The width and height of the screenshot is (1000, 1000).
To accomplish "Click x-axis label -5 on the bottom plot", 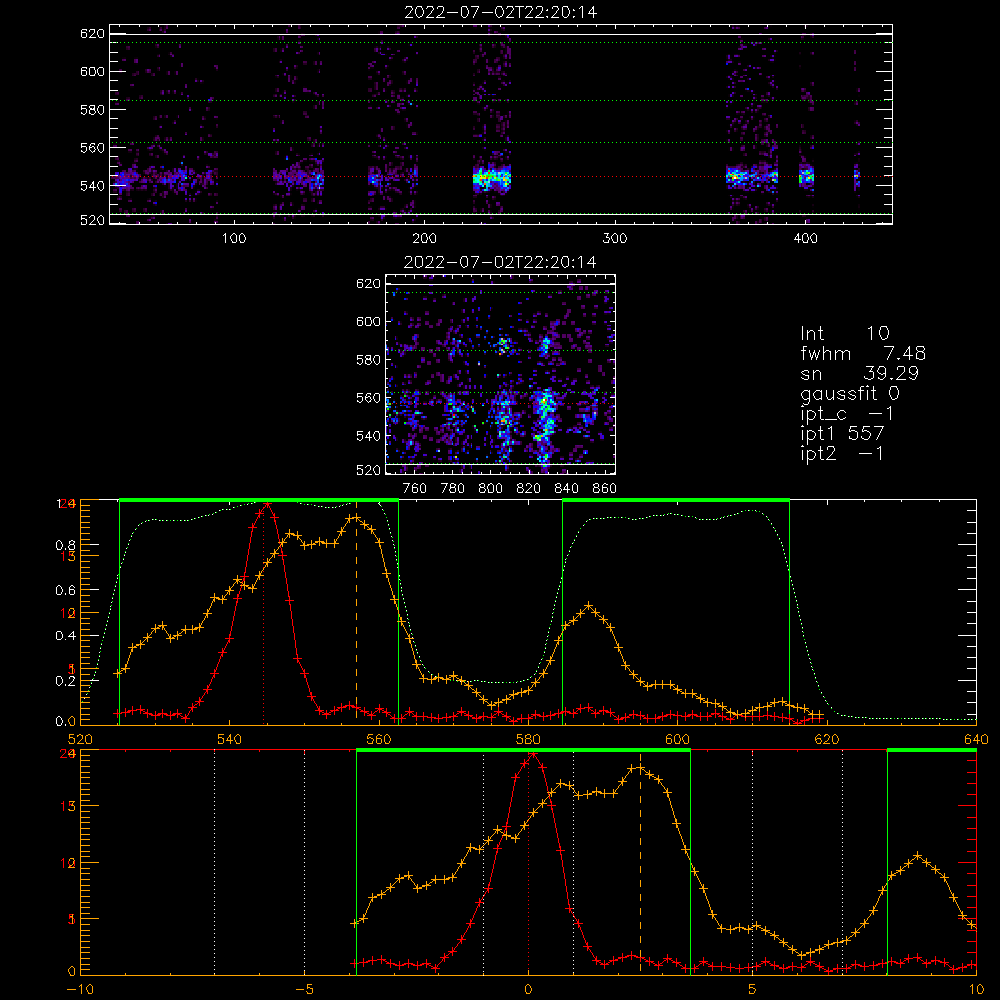I will 304,990.
